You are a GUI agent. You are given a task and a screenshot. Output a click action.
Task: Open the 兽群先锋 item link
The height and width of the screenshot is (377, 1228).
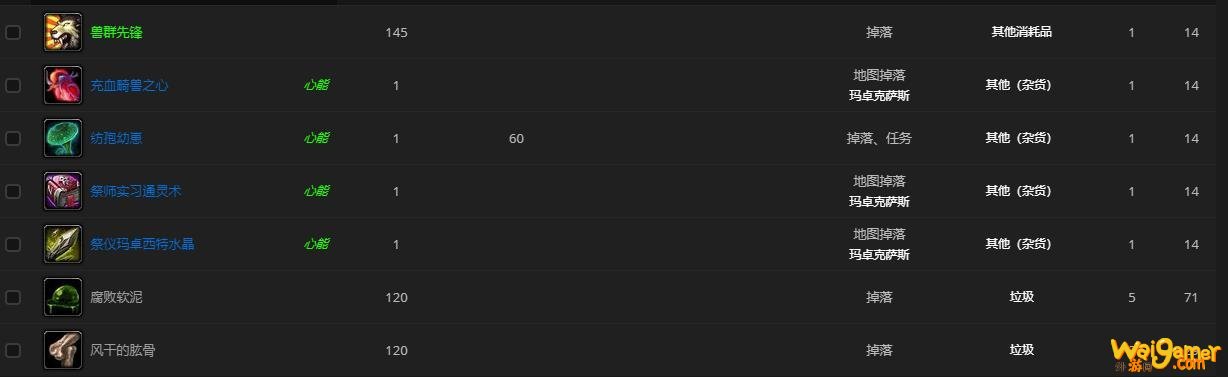tap(116, 32)
